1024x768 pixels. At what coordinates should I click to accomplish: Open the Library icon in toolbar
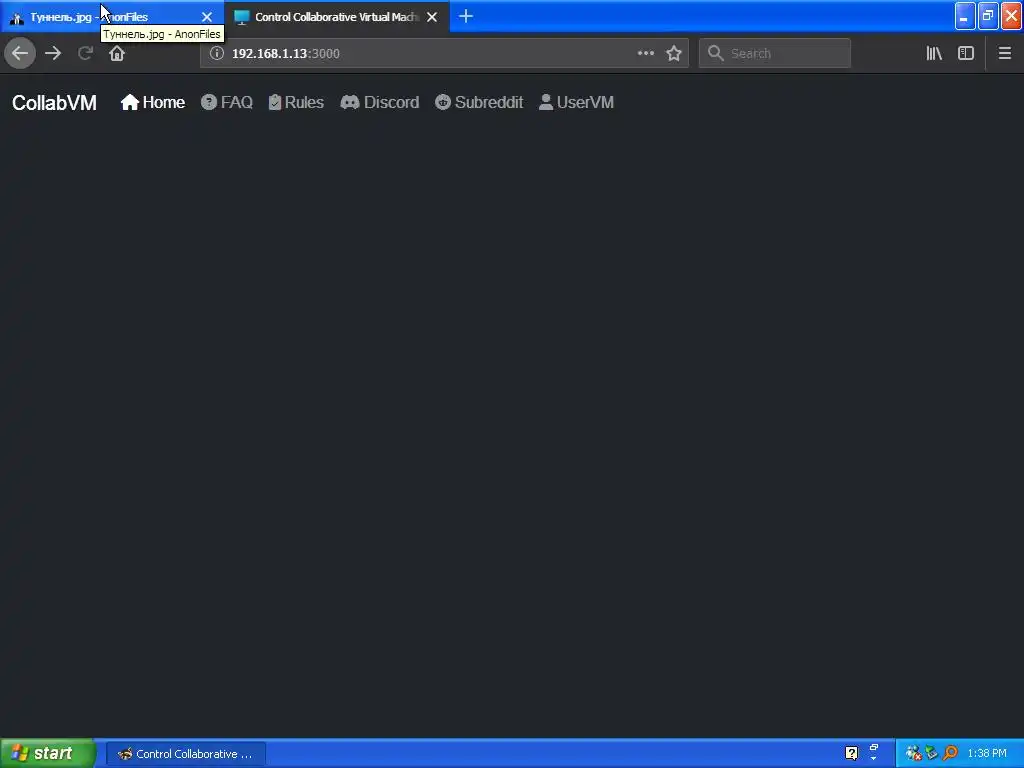934,53
